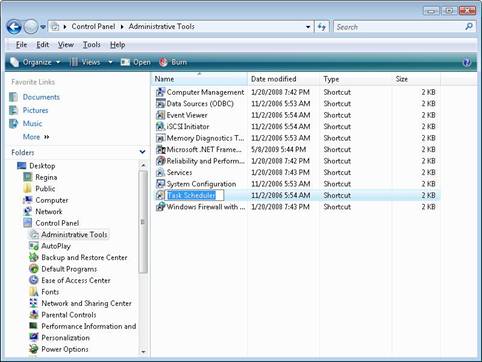Expand the Organize toolbar dropdown
This screenshot has width=482, height=362.
pyautogui.click(x=35, y=62)
